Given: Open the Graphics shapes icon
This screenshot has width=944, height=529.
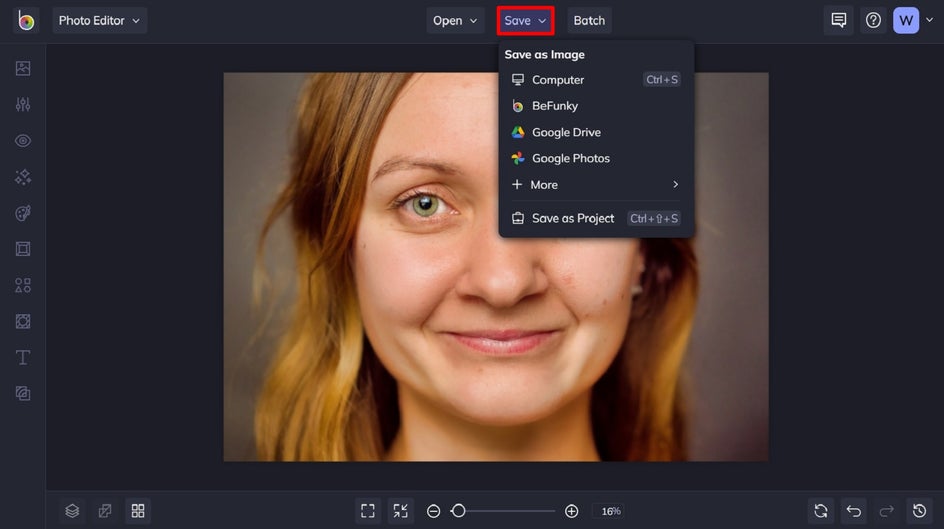Looking at the screenshot, I should [23, 285].
